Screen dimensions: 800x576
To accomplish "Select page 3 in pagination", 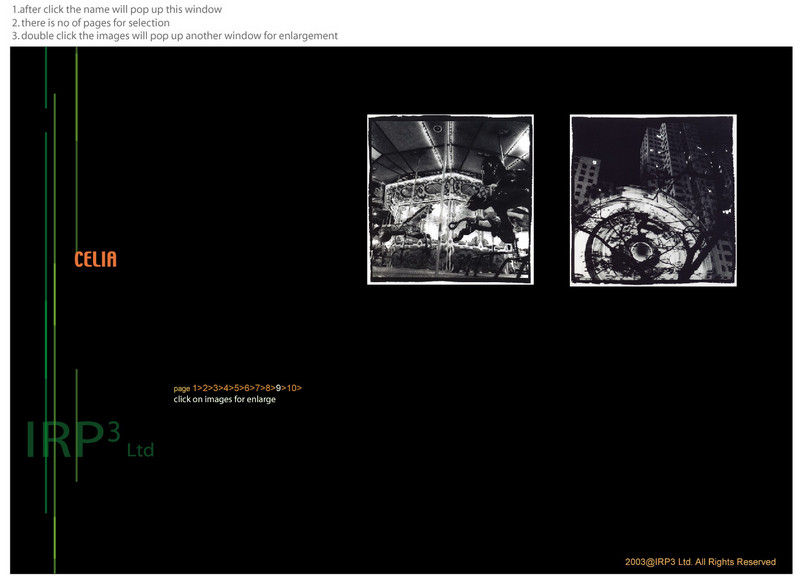I will coord(216,388).
